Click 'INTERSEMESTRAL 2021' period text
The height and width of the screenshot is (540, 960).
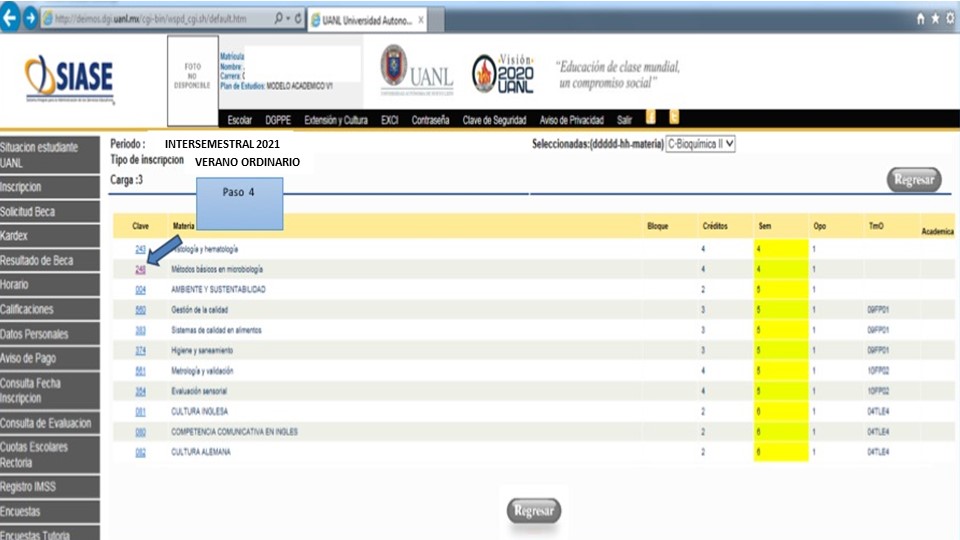(222, 144)
